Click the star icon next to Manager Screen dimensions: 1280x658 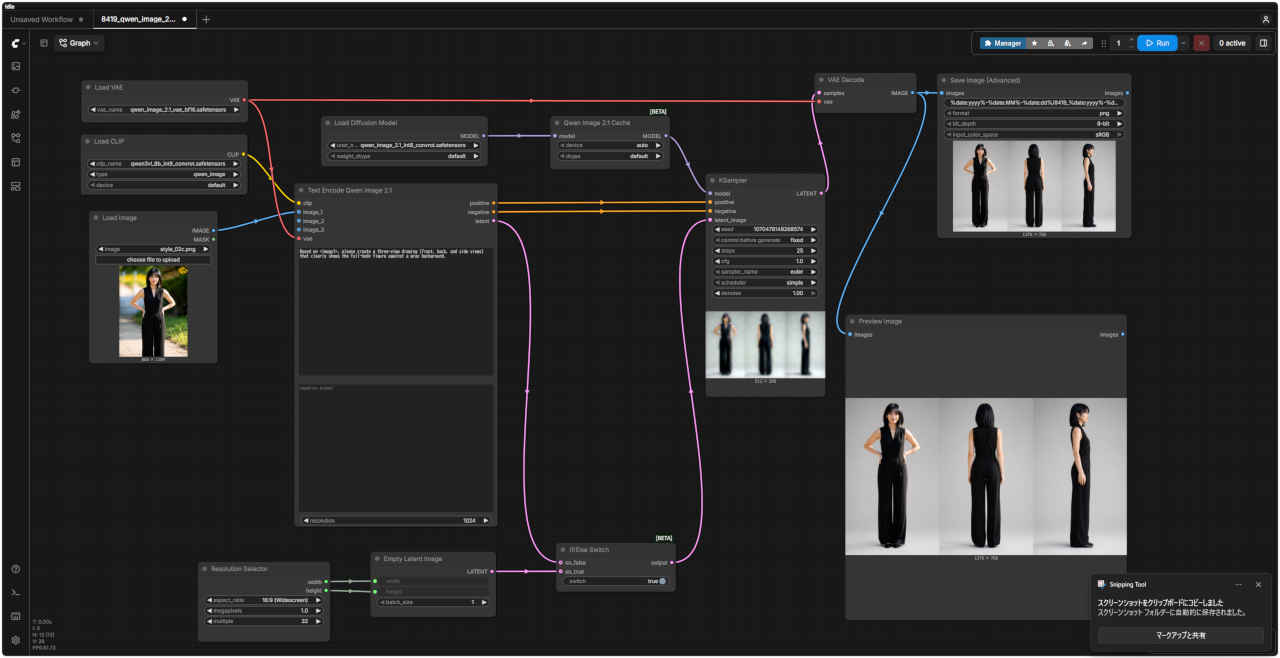pos(1034,43)
